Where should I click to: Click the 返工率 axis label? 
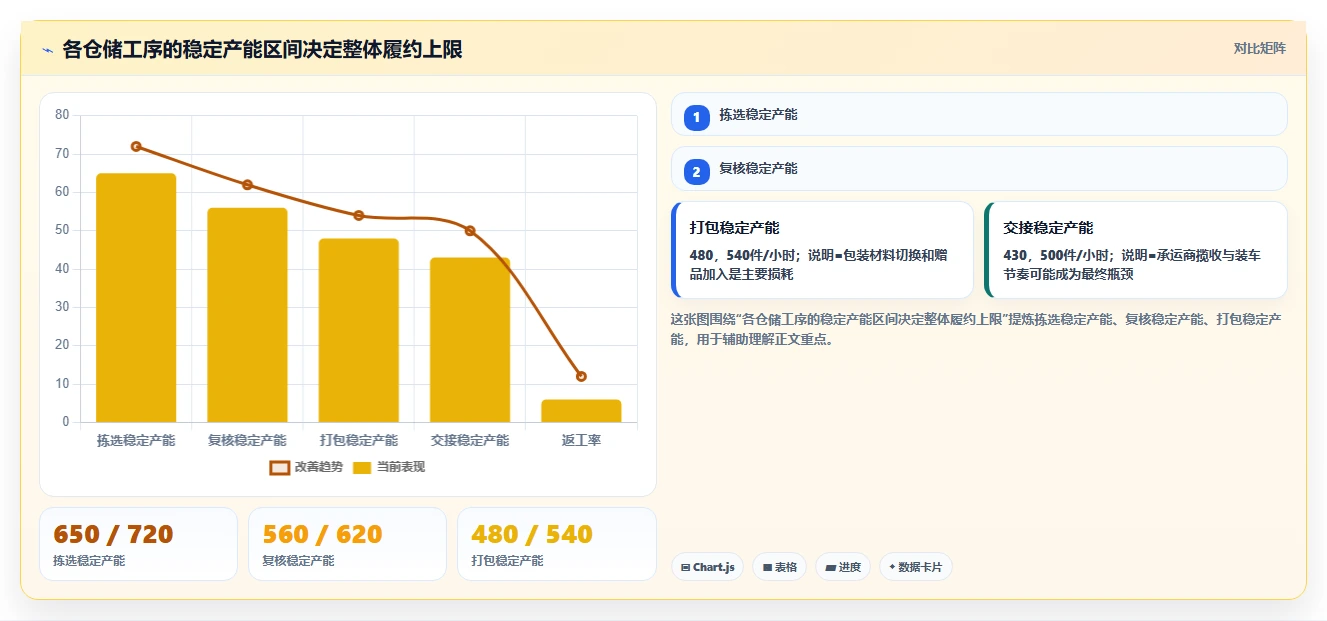coord(581,440)
